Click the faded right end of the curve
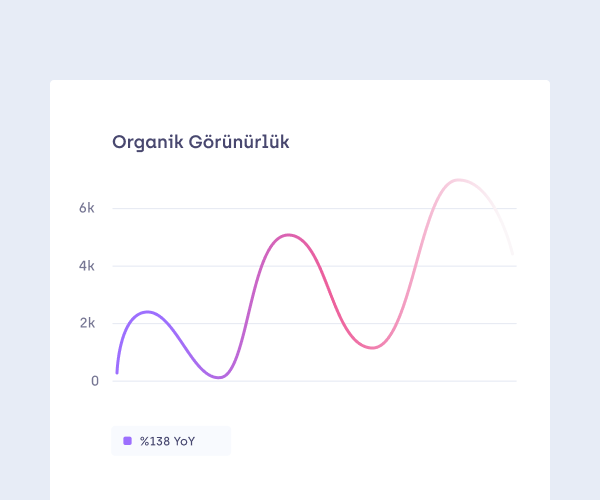600x500 pixels. point(511,252)
